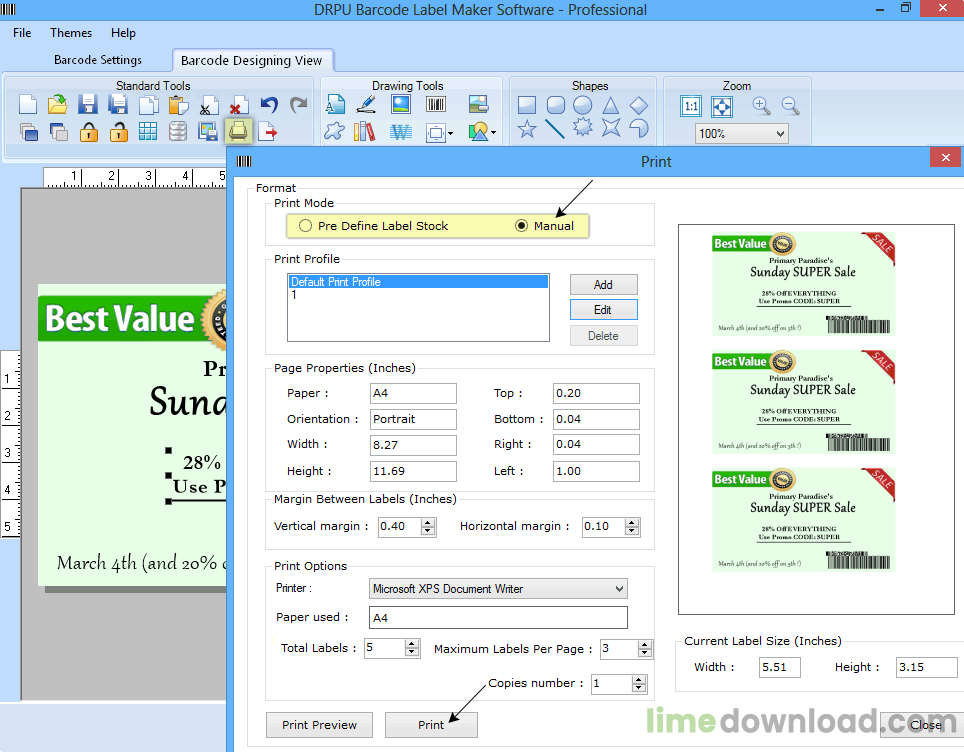Click the Zoom In magnifier icon

click(x=761, y=106)
